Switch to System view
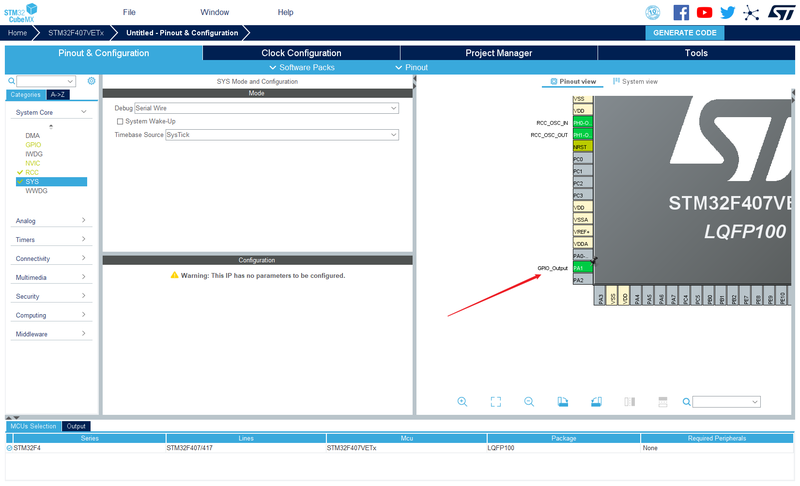Screen dimensions: 800x486 635,82
